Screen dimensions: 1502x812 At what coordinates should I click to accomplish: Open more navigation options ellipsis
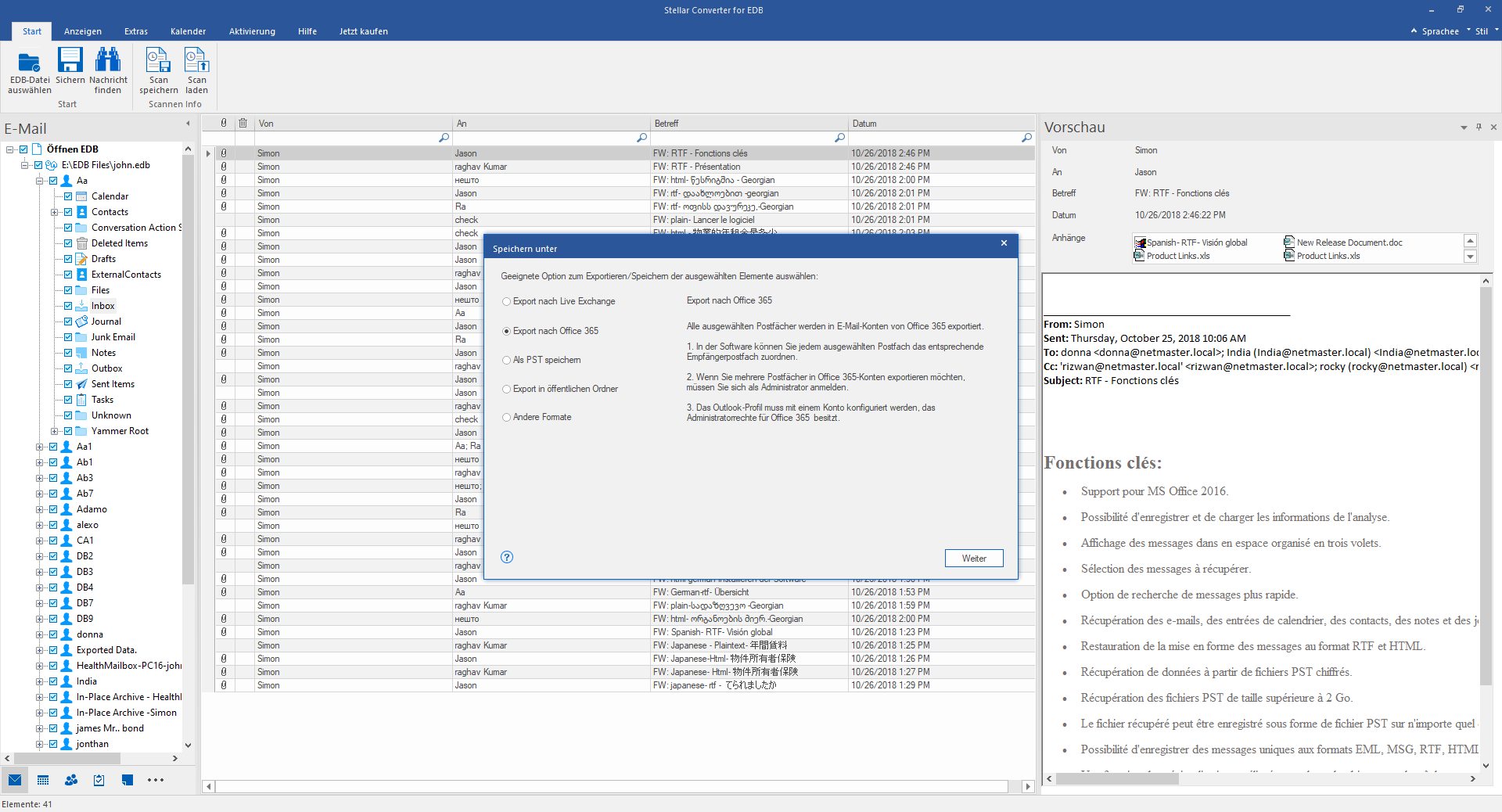point(156,780)
